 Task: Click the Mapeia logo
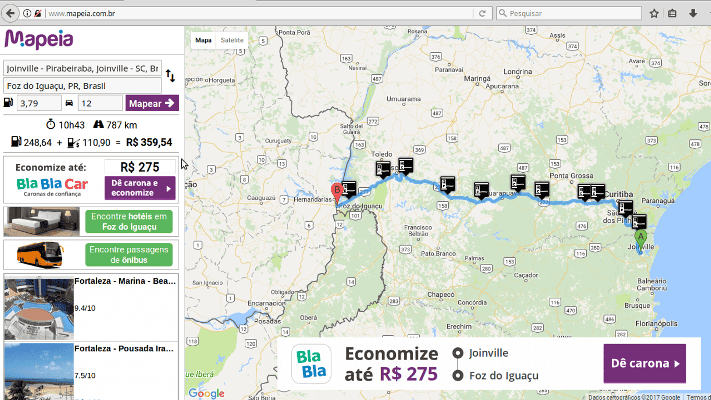point(39,39)
